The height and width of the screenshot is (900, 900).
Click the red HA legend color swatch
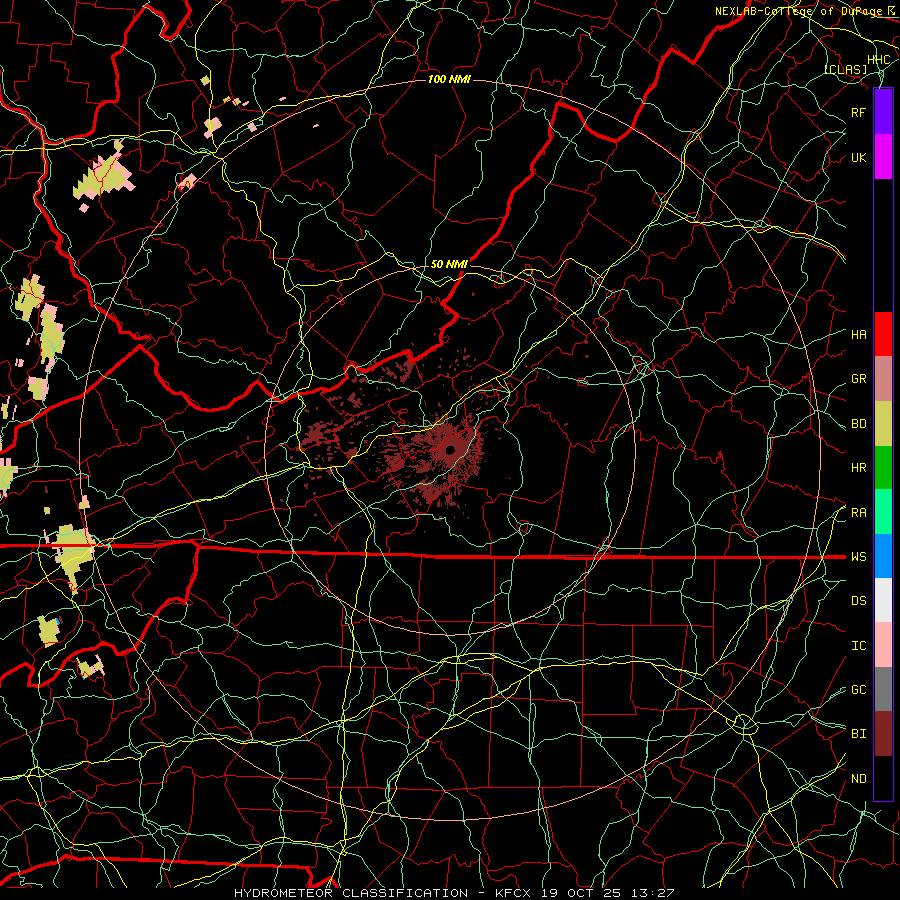(x=883, y=334)
